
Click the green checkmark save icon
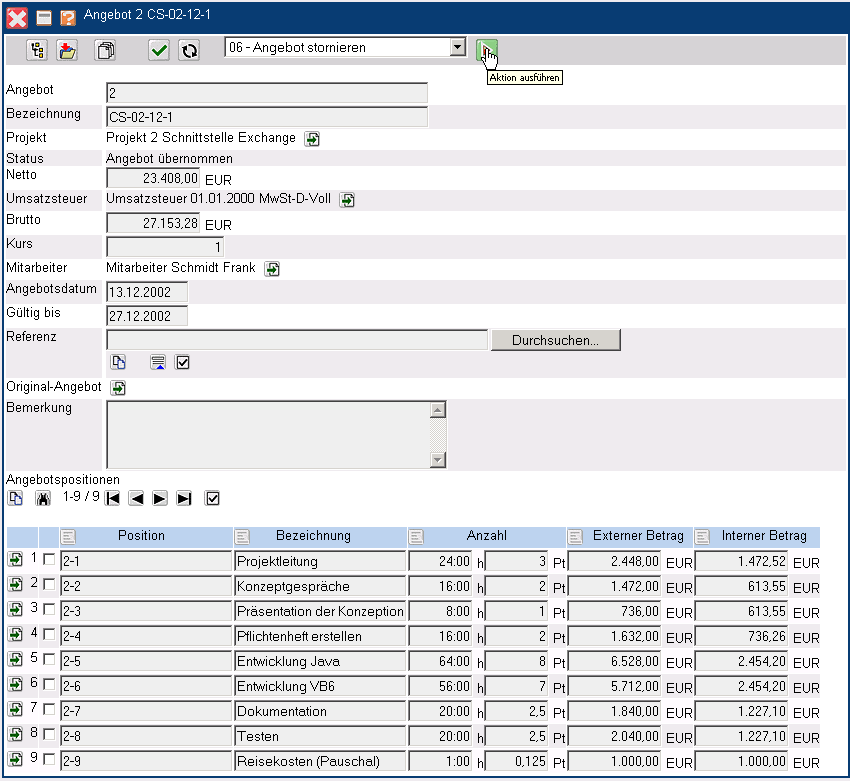tap(159, 50)
